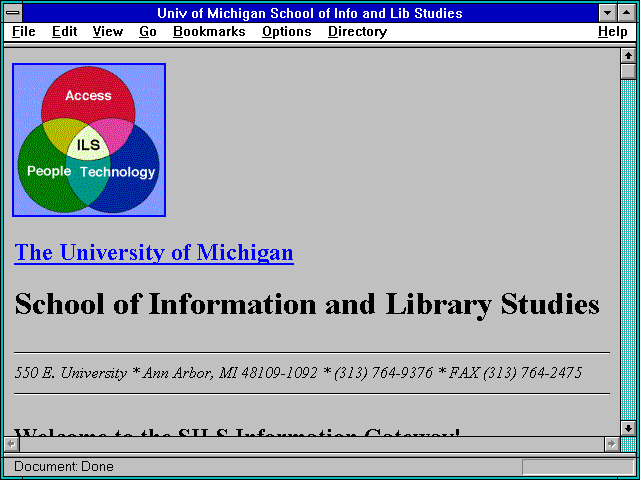The image size is (640, 480).
Task: Click the School of Information and Library Studies heading
Action: click(x=307, y=305)
